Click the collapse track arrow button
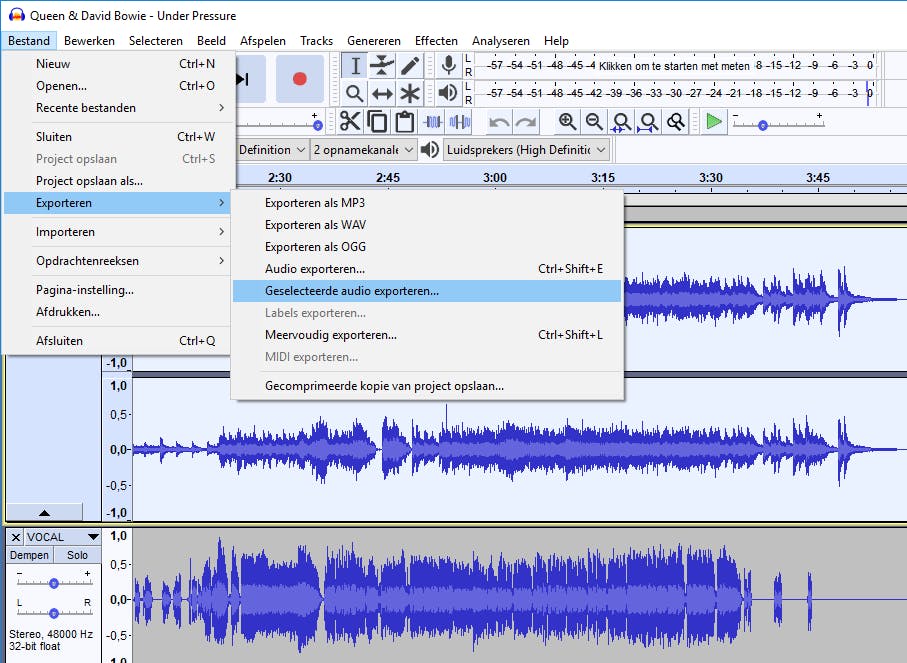This screenshot has height=663, width=907. pos(45,512)
